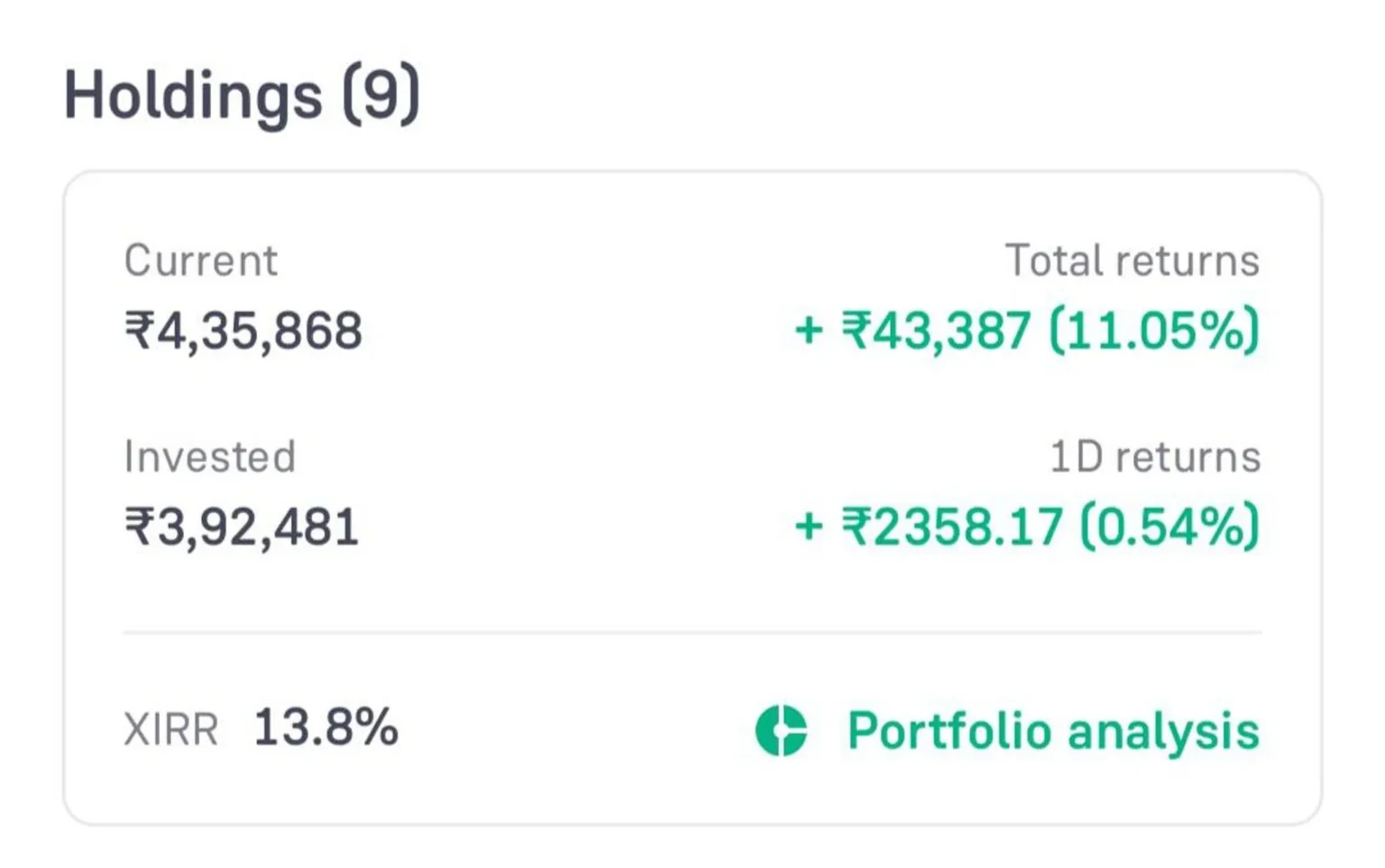Click the holdings summary card
The height and width of the screenshot is (868, 1385).
tap(692, 496)
